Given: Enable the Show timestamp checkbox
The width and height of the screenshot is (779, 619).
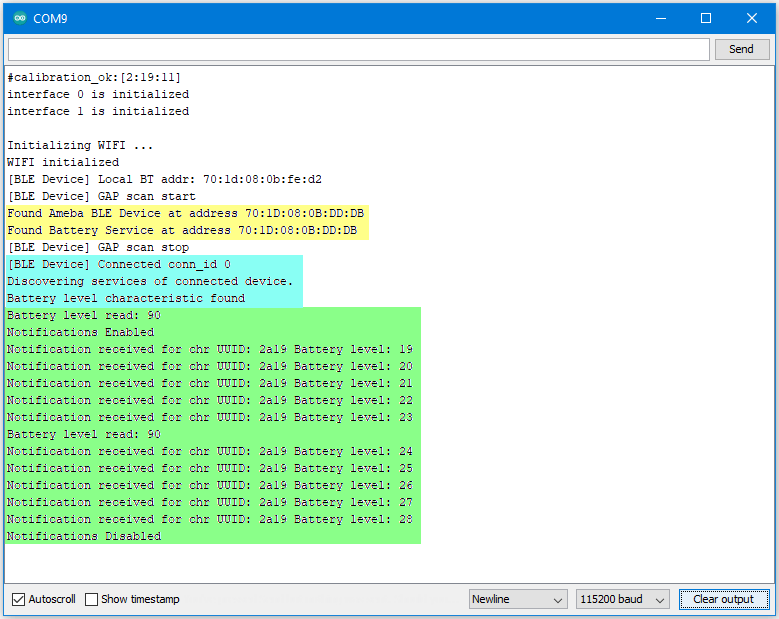Looking at the screenshot, I should [x=91, y=599].
